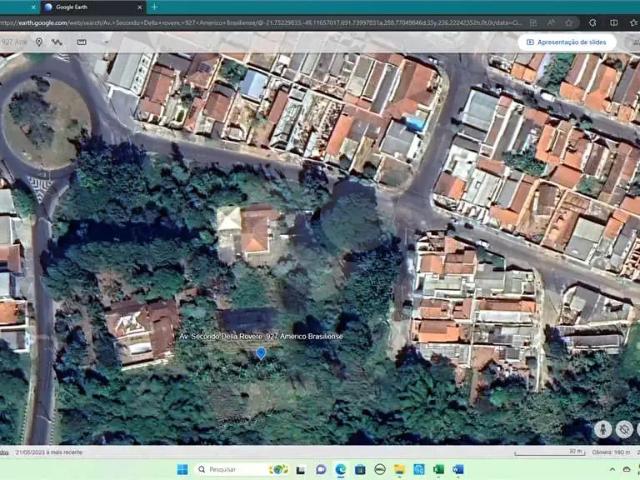Viewport: 640px width, 480px height.
Task: Add page to favorites star in address bar
Action: coord(569,23)
